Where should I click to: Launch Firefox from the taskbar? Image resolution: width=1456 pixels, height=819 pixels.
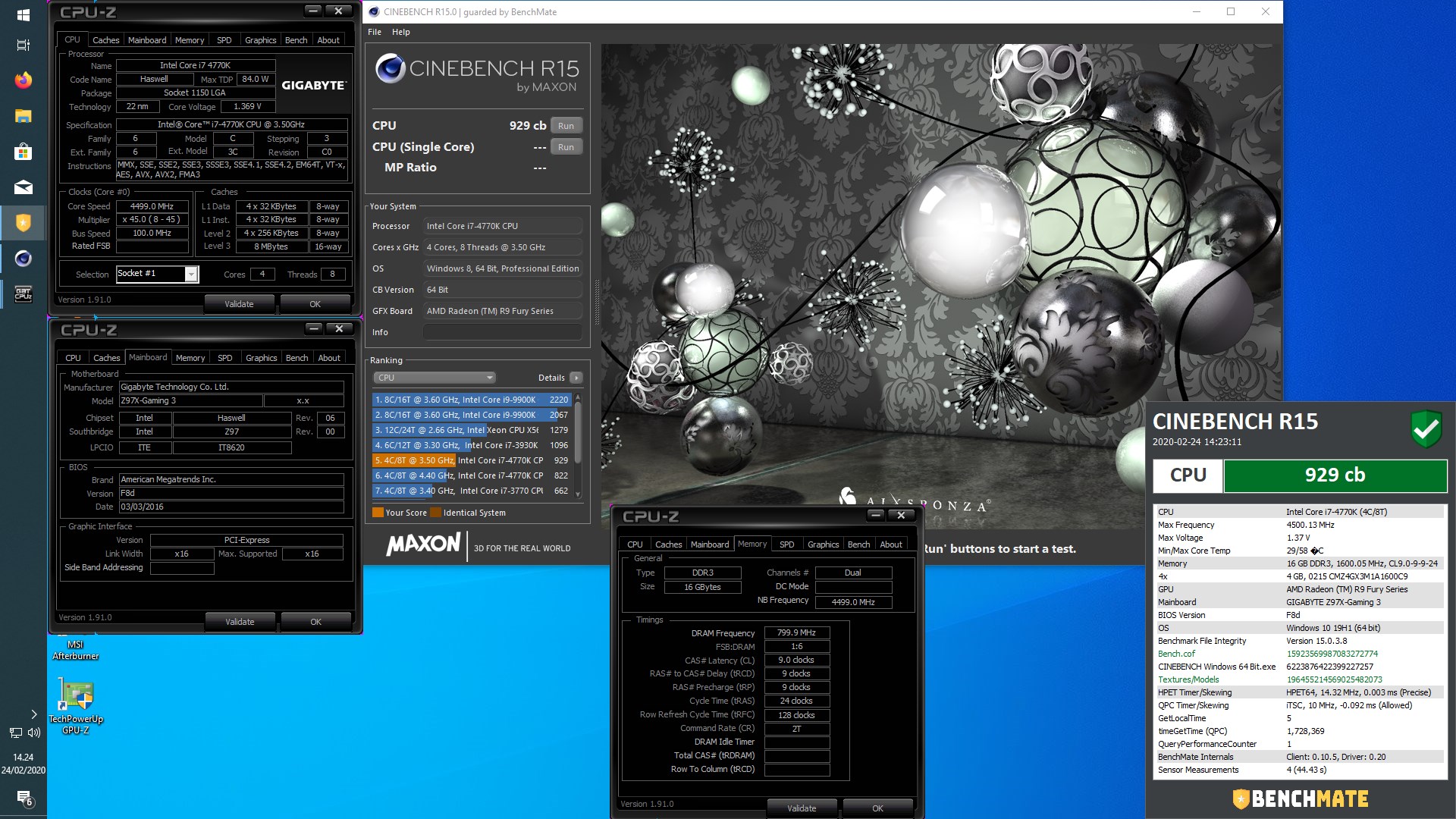point(23,80)
